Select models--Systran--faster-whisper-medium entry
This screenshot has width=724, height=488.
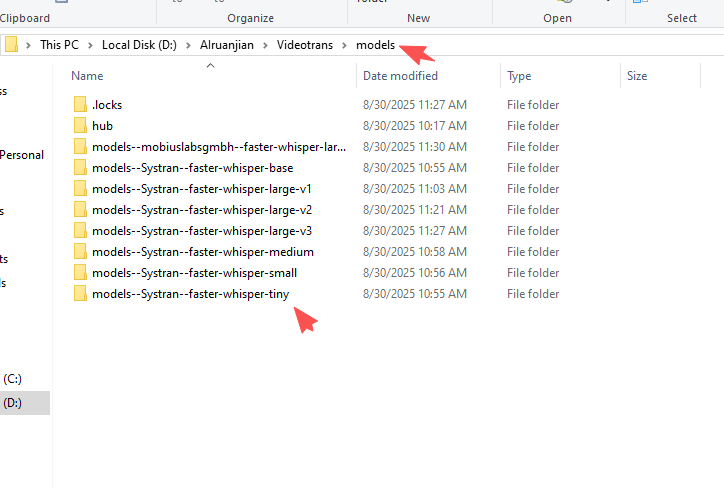point(203,252)
